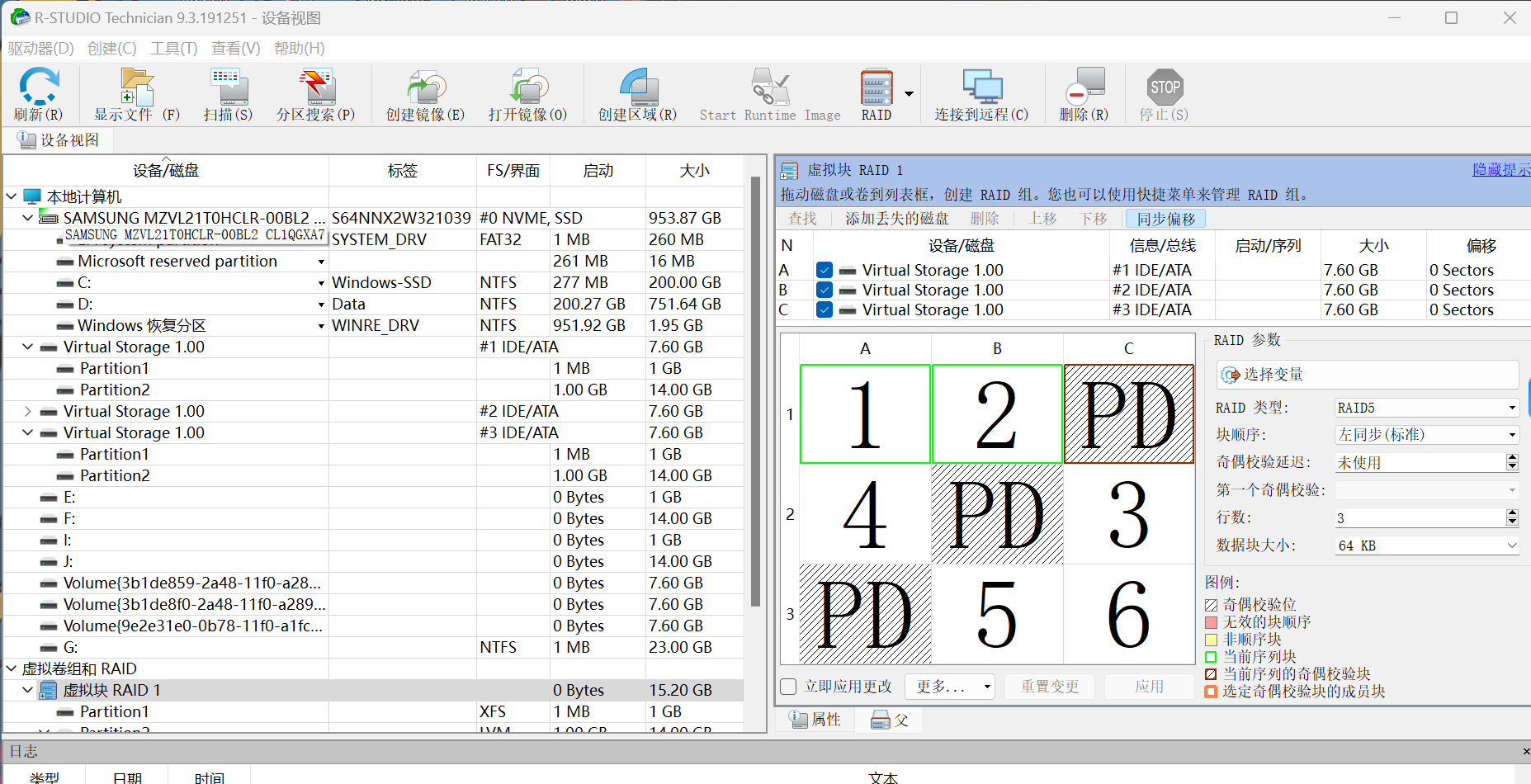The height and width of the screenshot is (784, 1531).
Task: Open the 块顺序 左同步(标准) dropdown
Action: pyautogui.click(x=1426, y=435)
